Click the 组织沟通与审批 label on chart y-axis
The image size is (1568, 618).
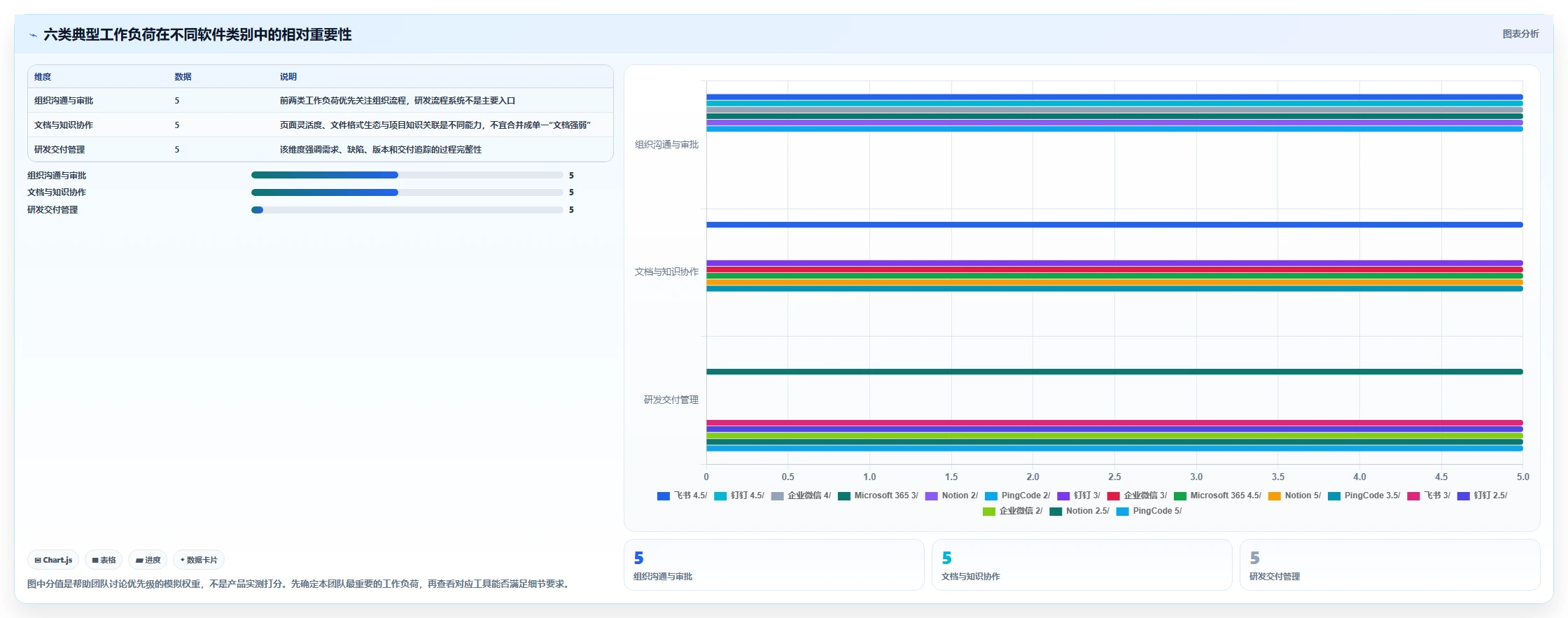point(666,145)
